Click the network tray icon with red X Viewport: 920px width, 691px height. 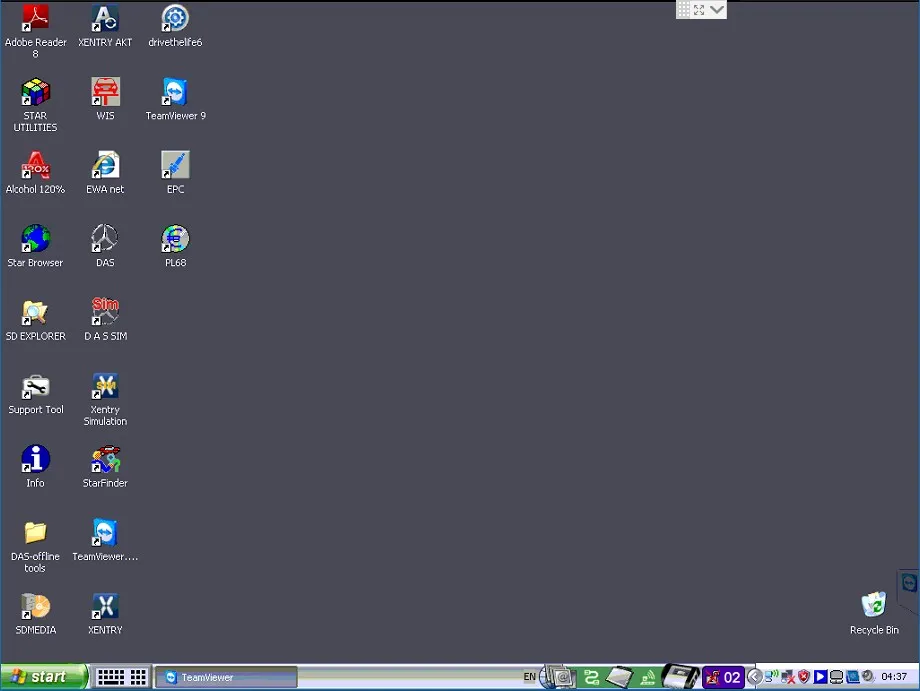coord(788,678)
